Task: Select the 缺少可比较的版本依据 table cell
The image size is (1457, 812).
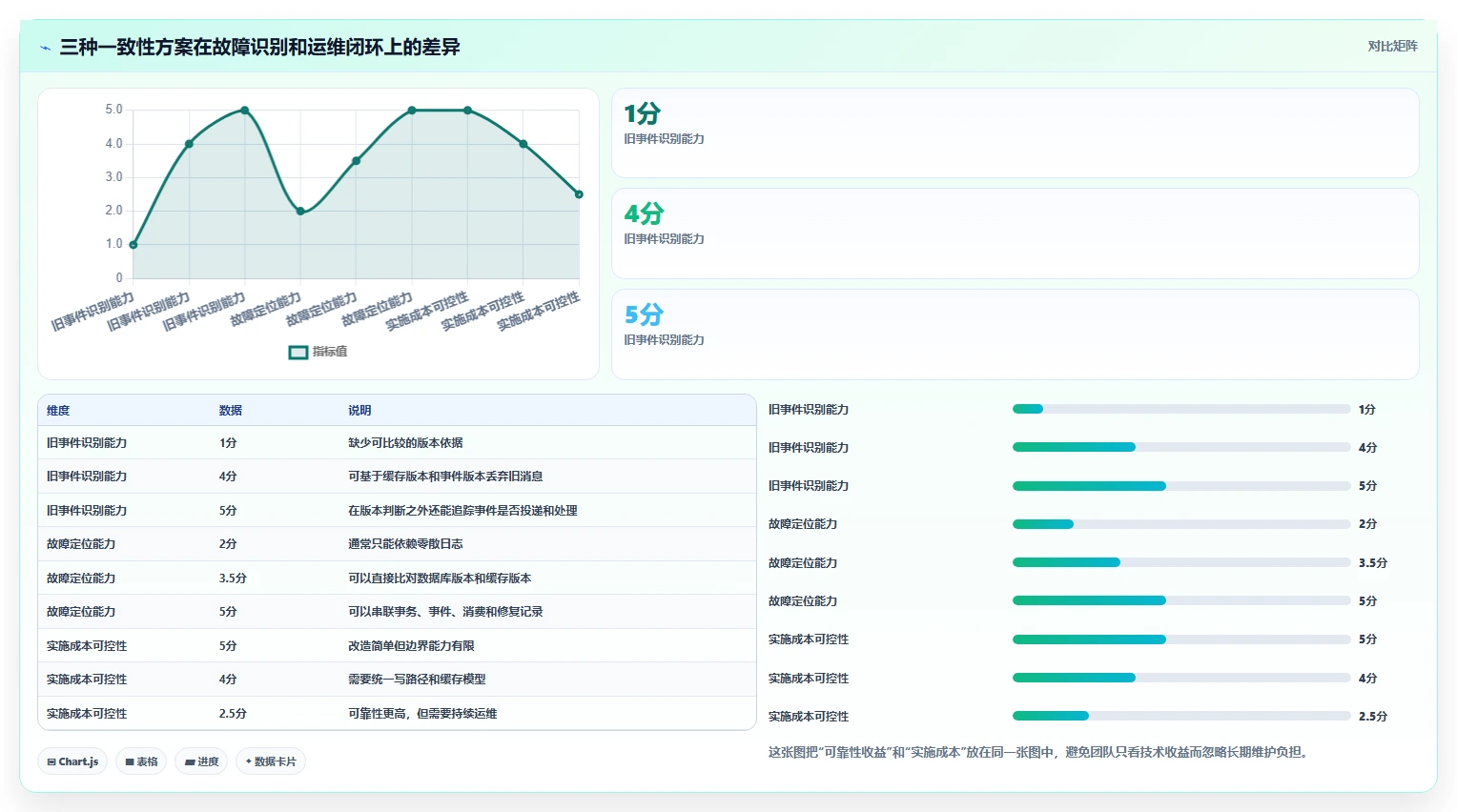Action: click(x=405, y=443)
